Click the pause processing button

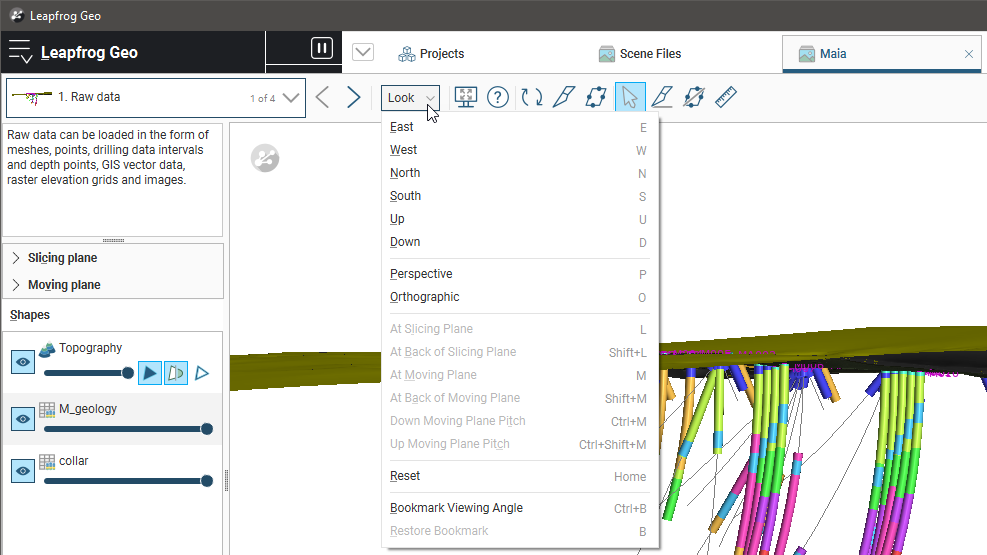point(322,48)
